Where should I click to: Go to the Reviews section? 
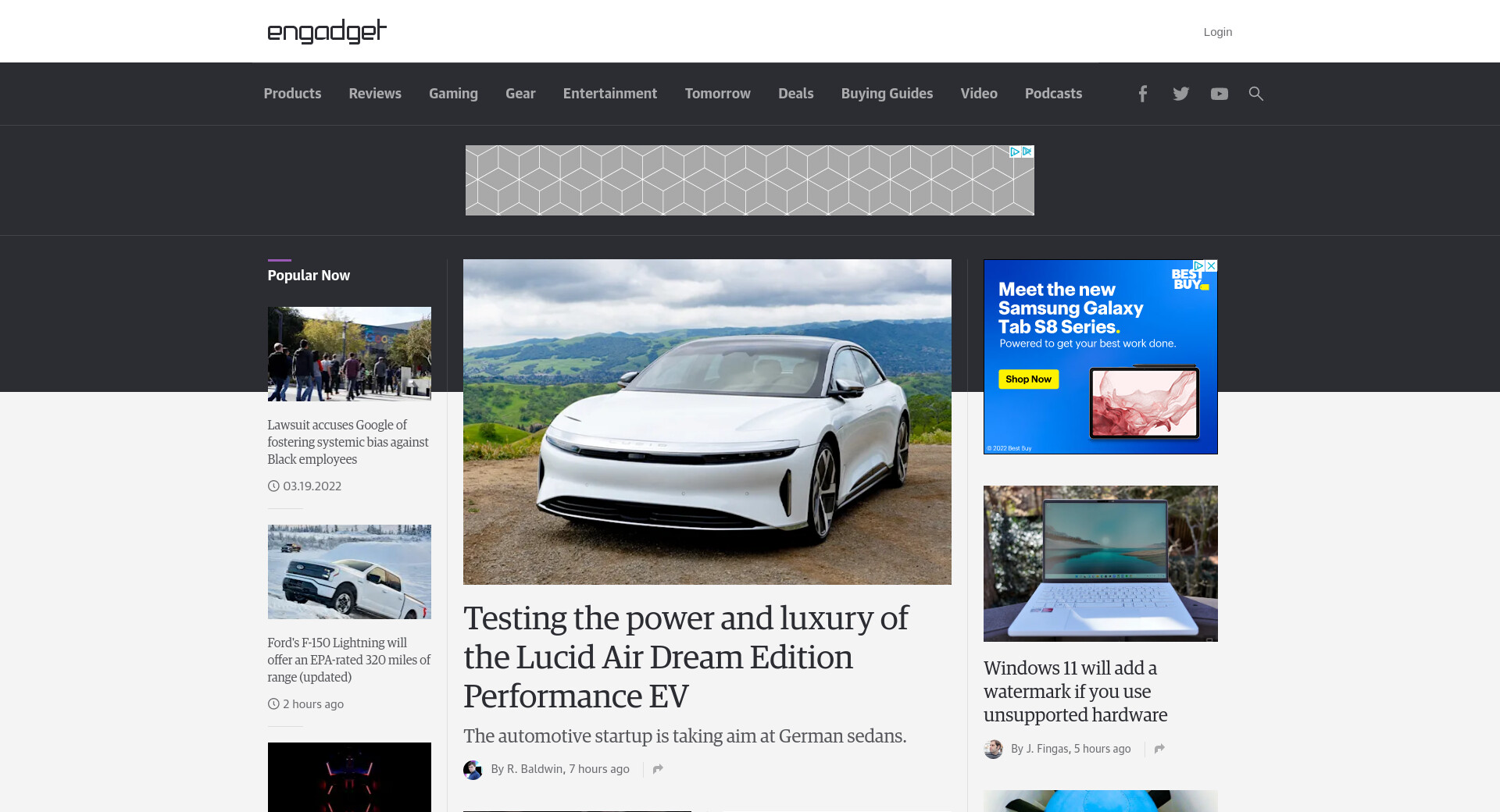pos(375,94)
